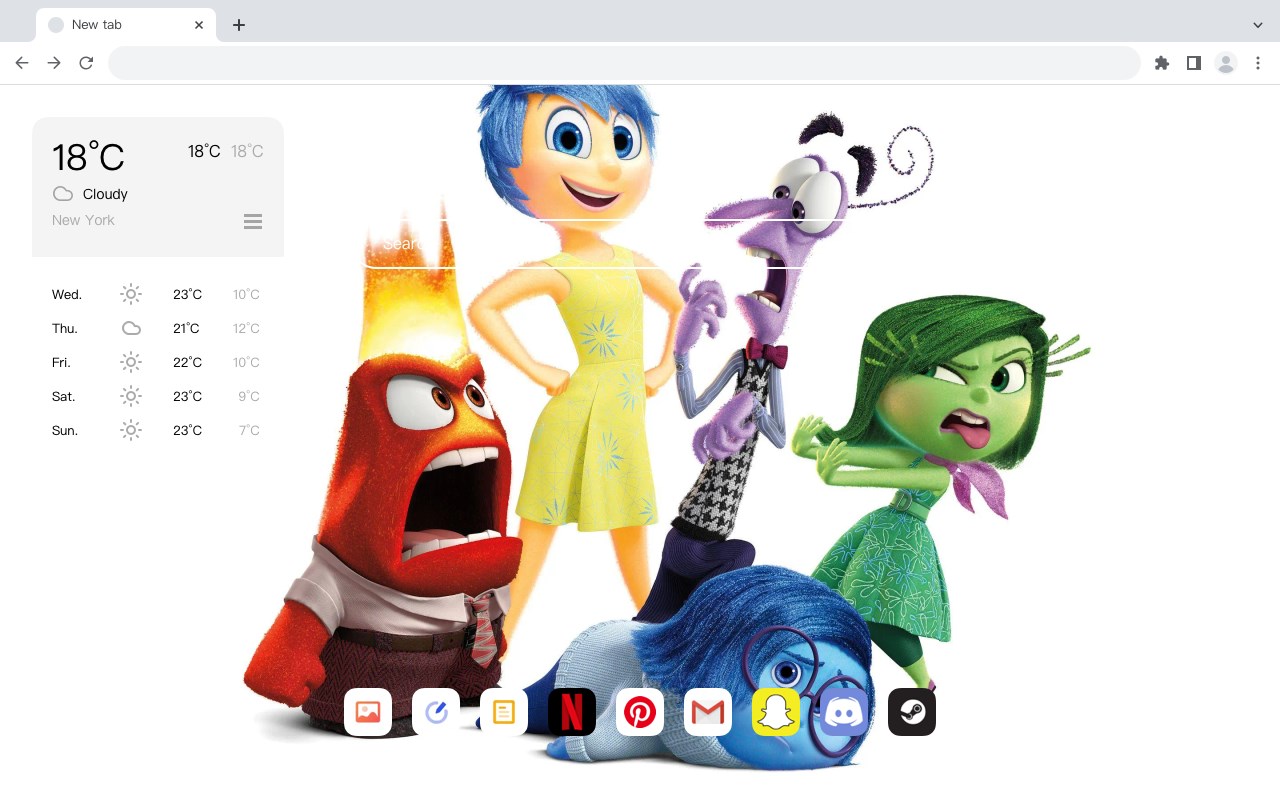Open the Pinterest shortcut icon

[x=640, y=712]
